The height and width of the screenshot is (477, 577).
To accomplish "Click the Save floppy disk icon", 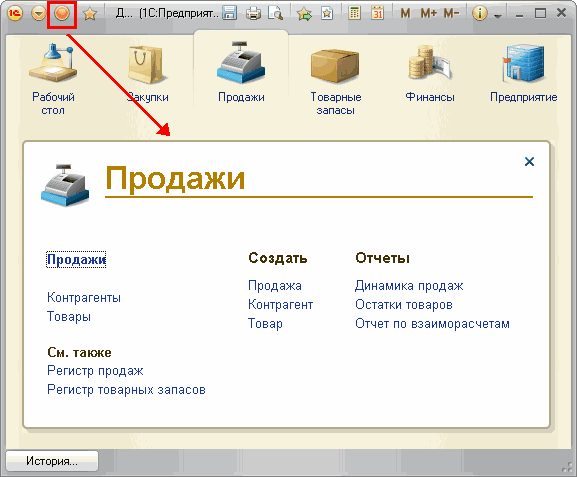I will pos(229,14).
